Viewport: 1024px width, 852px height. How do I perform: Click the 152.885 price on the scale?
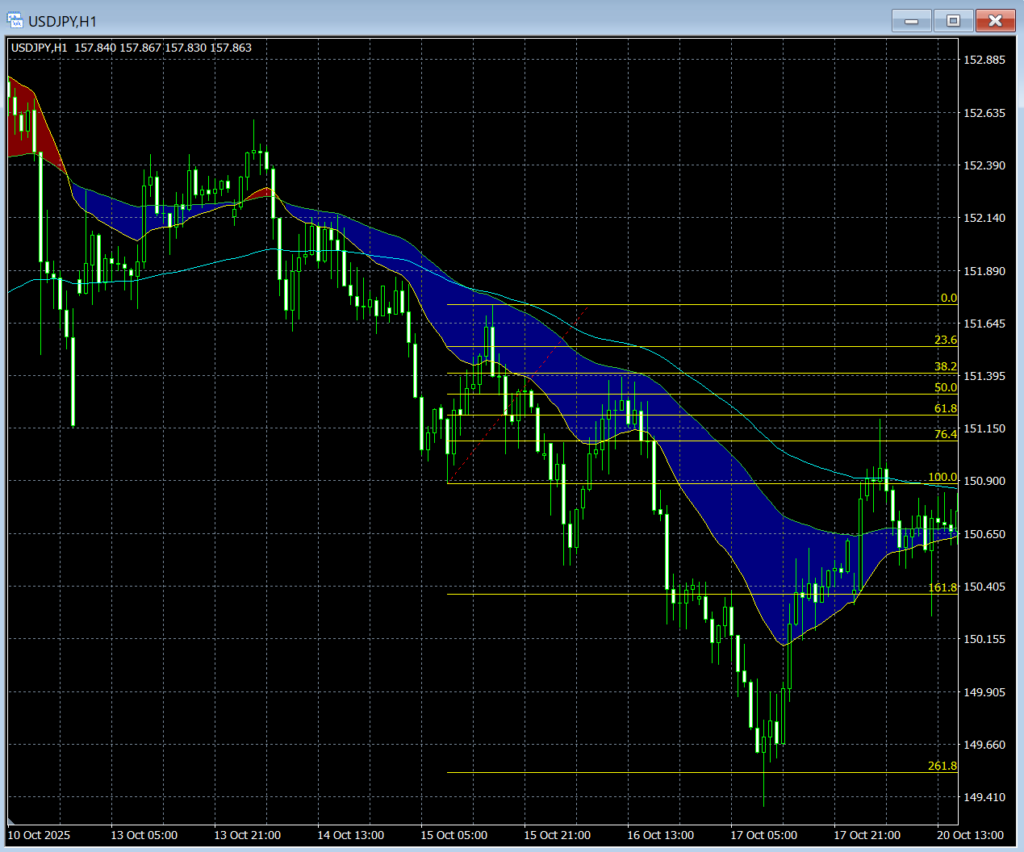tap(982, 60)
